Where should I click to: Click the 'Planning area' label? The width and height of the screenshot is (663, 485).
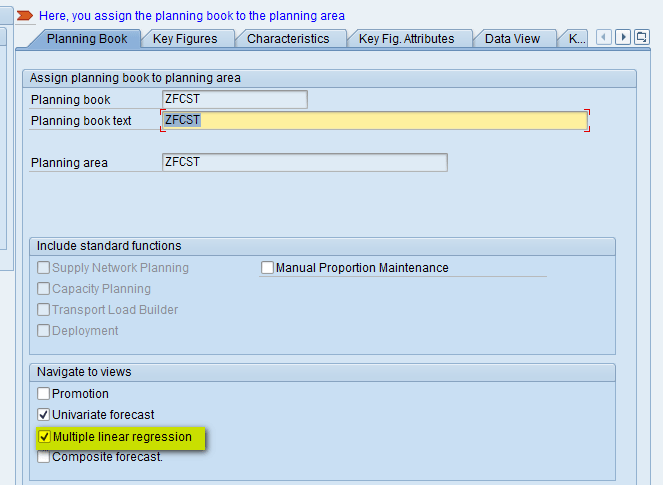click(69, 163)
